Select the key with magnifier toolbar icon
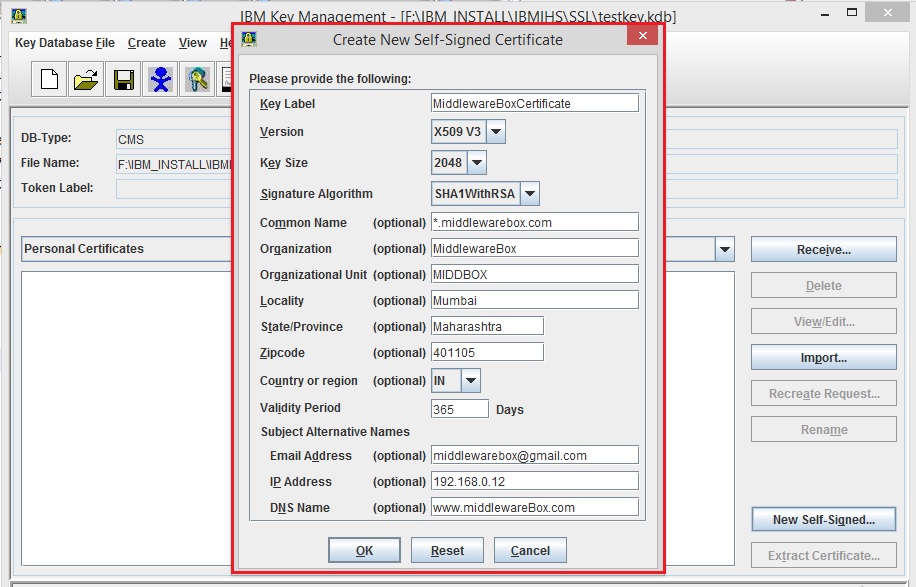This screenshot has height=587, width=916. point(198,79)
